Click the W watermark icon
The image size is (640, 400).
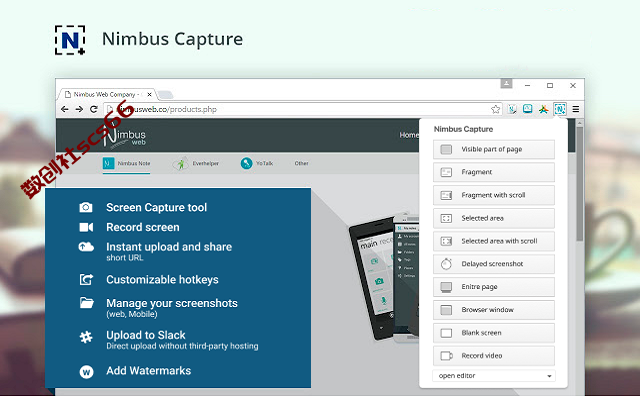coord(86,372)
